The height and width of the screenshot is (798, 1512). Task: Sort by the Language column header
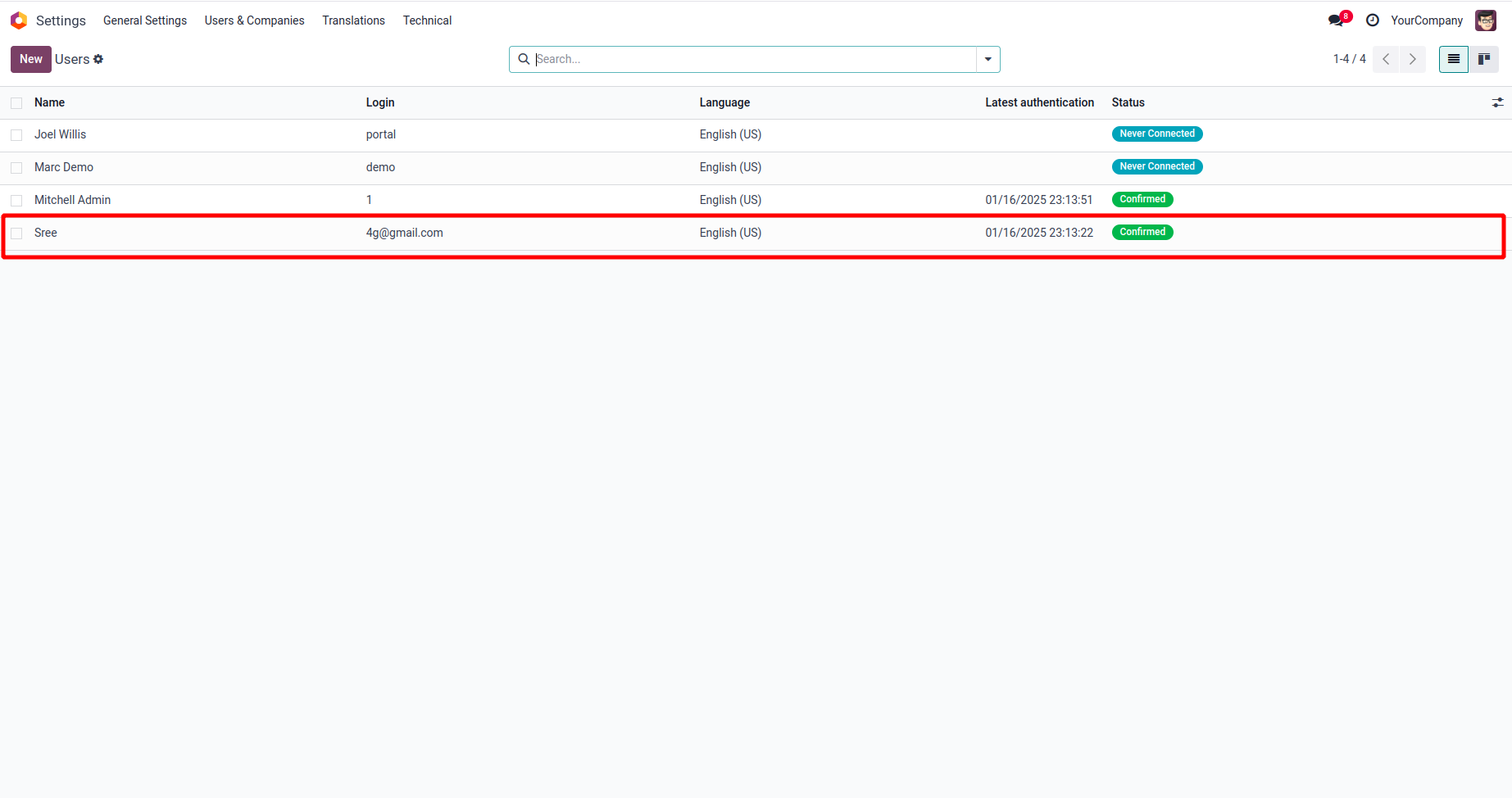[724, 102]
